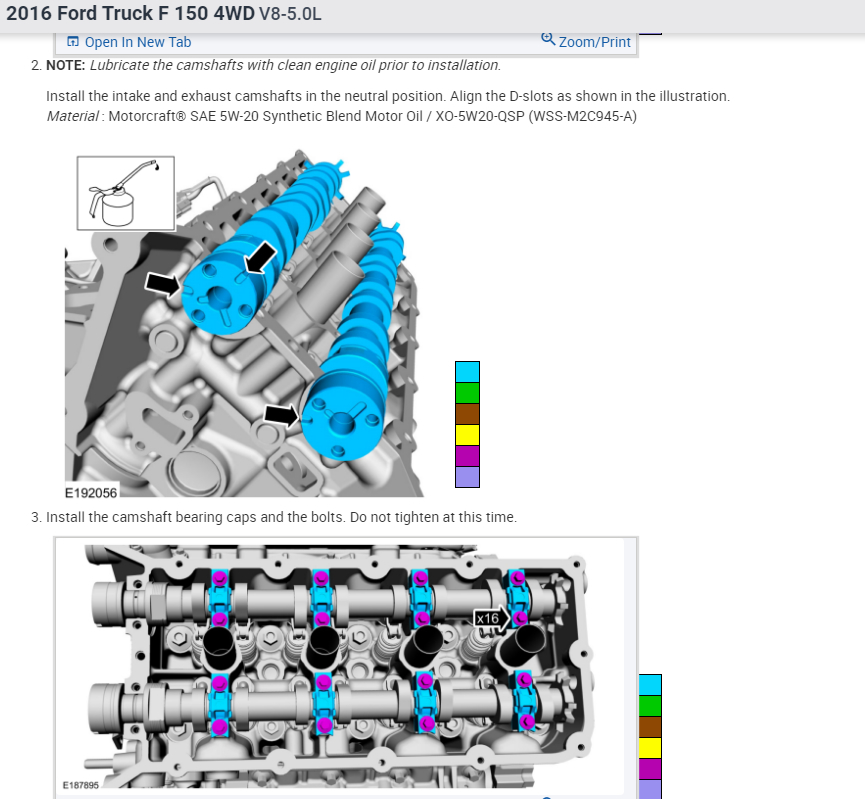
Task: Click the cyan swatch beside camshaft illustration E192056
Action: click(467, 372)
